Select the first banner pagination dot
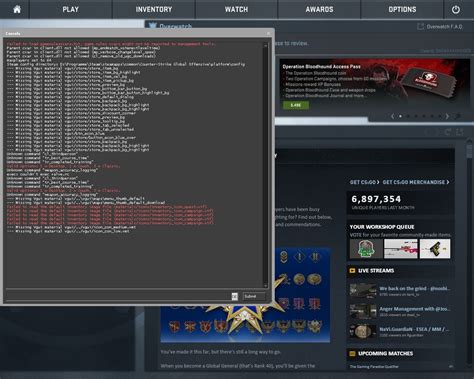 click(400, 116)
